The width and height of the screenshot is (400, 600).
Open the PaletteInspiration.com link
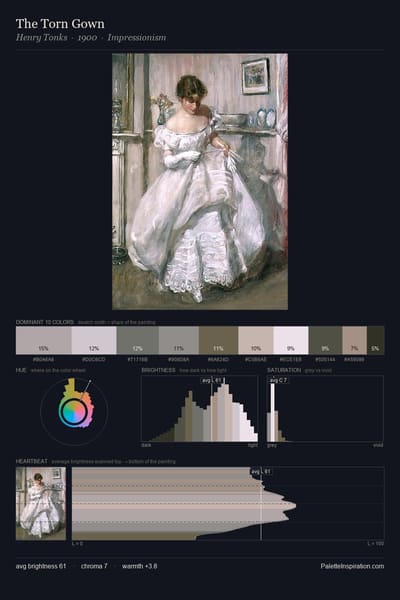(x=353, y=566)
